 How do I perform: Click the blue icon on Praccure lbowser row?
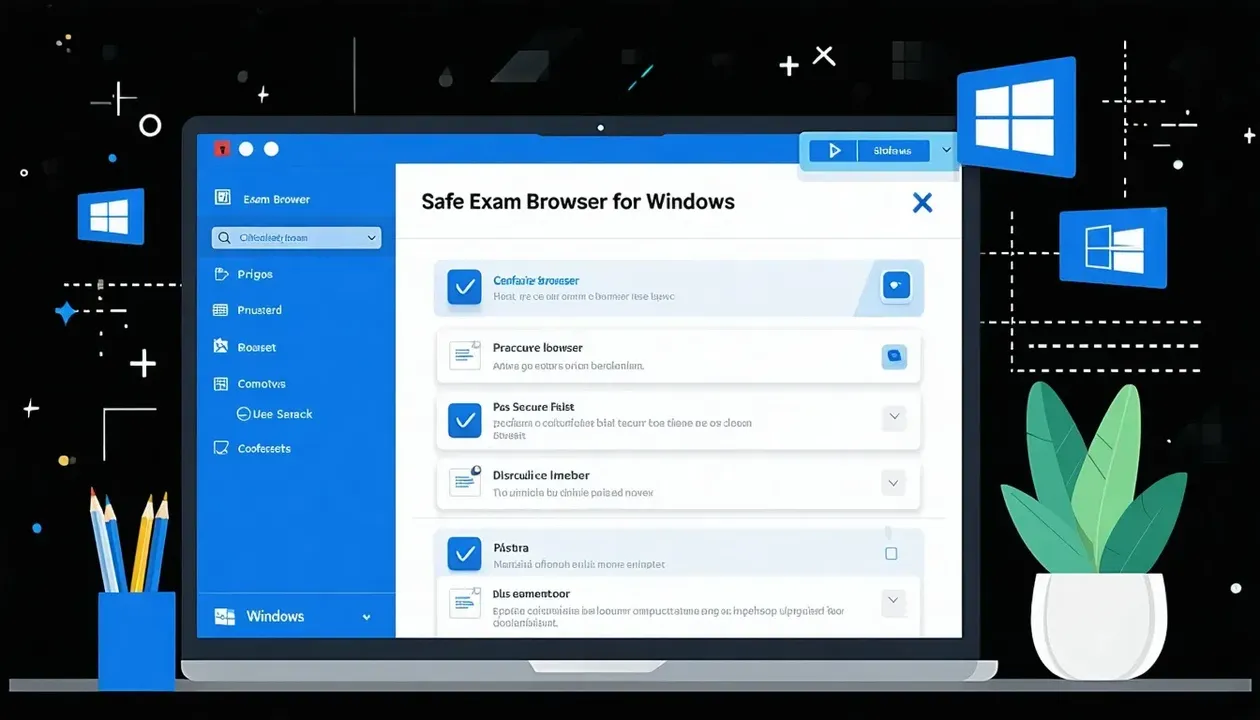[894, 355]
